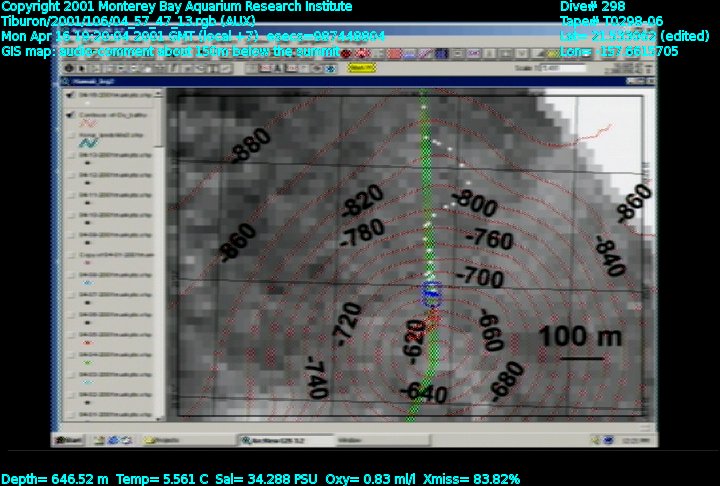
Task: Click the red legend symbol in layer list
Action: [86, 342]
